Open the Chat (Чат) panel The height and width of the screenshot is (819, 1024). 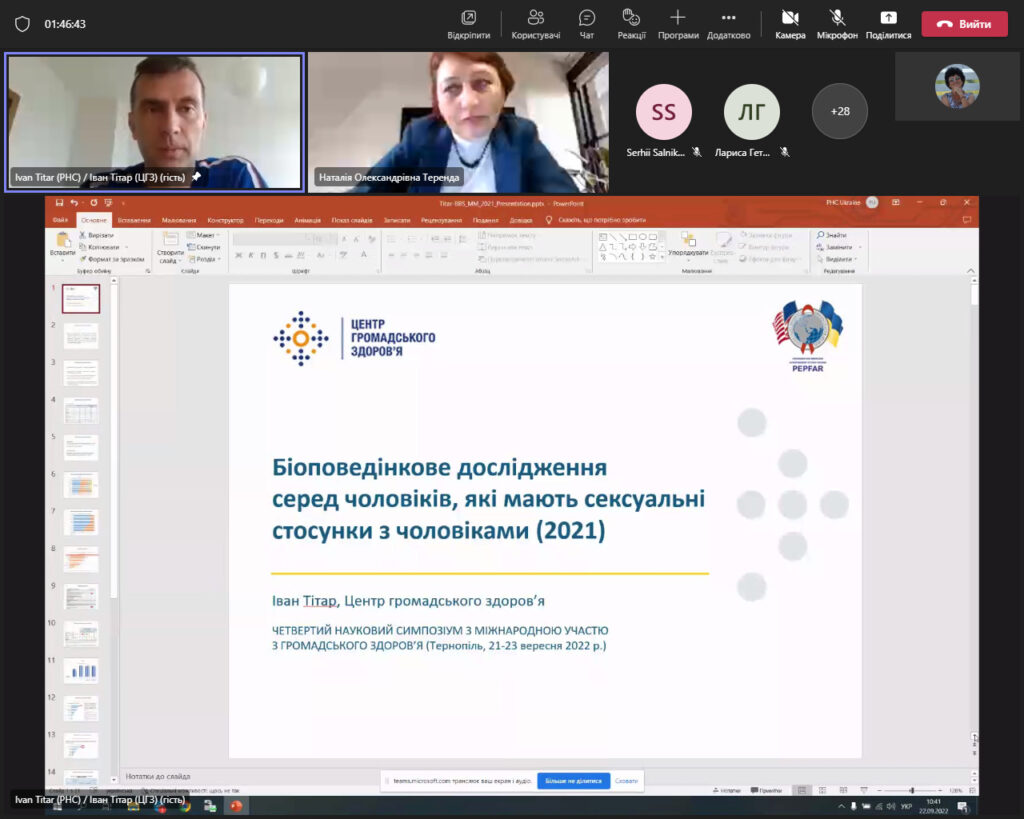[587, 23]
